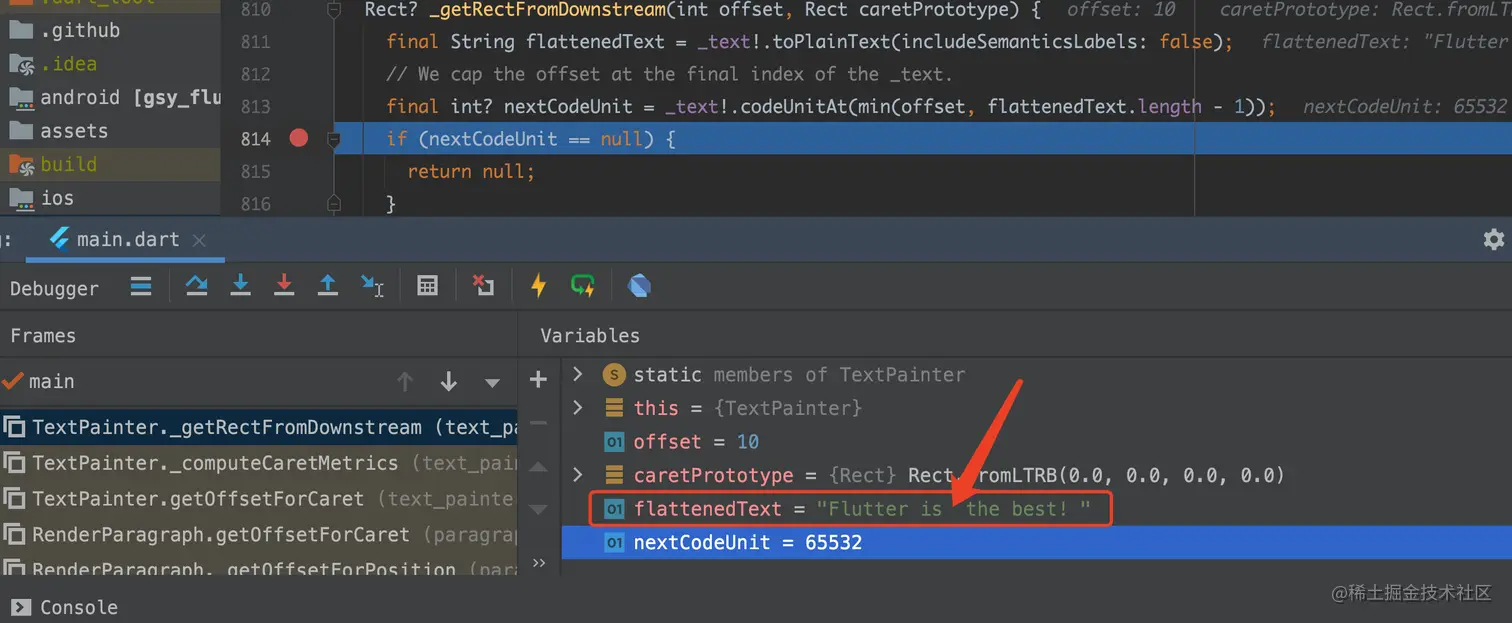1512x623 pixels.
Task: Select the 'nextCodeUnit = 65532' variable row
Action: (1036, 542)
